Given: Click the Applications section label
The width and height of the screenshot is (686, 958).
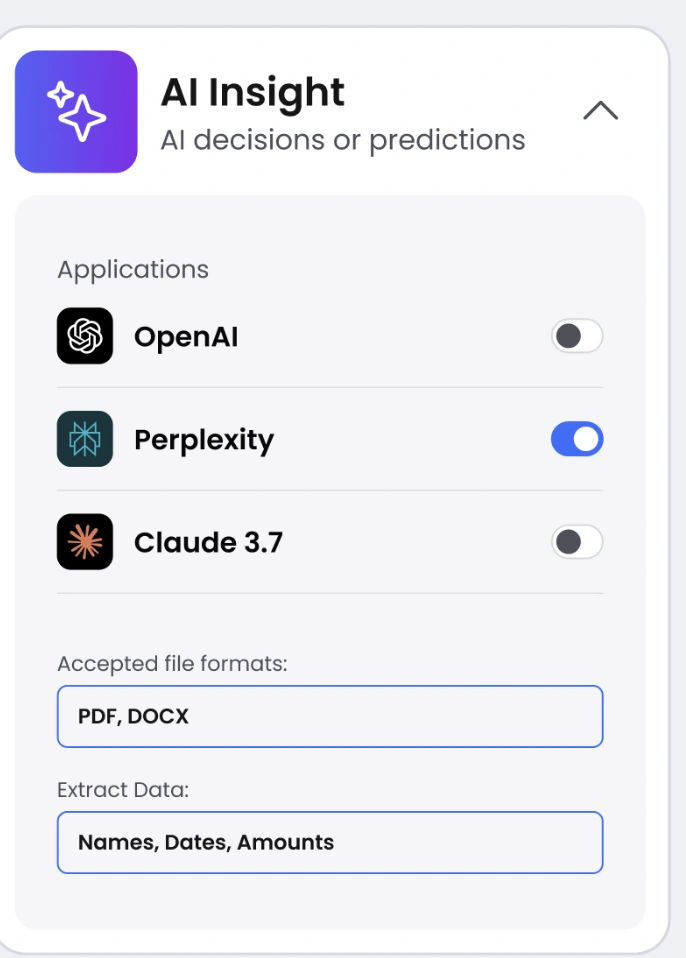Looking at the screenshot, I should click(133, 270).
